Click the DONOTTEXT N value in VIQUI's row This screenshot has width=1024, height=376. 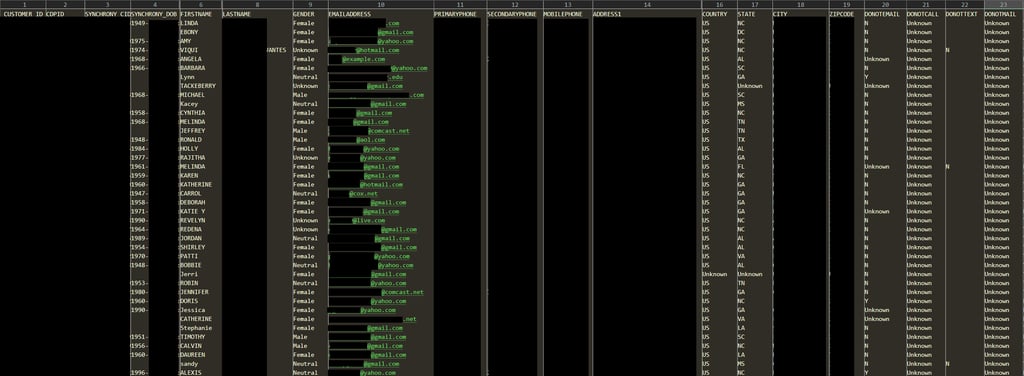(947, 50)
